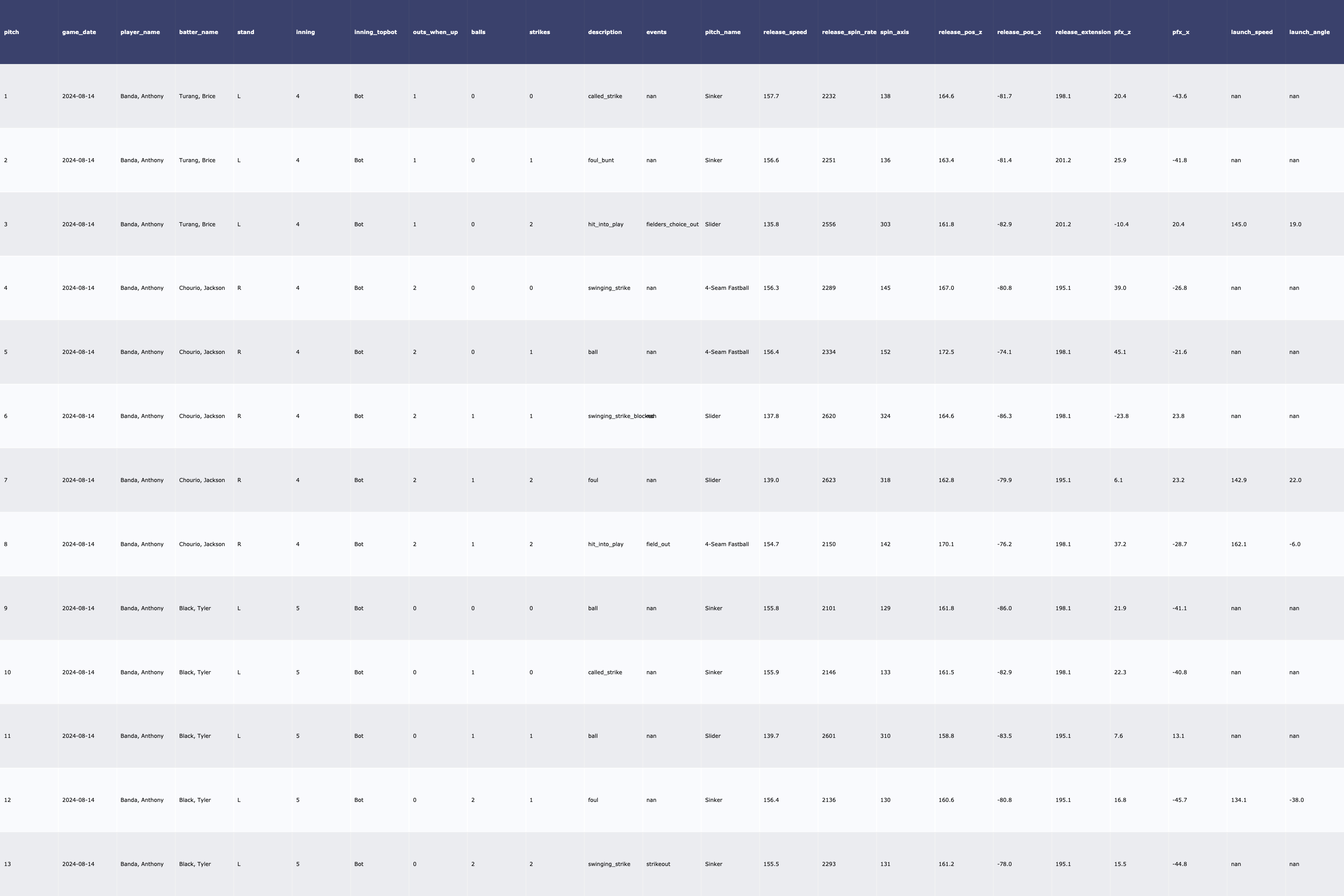The width and height of the screenshot is (1344, 896).
Task: Click the strikeout event cell
Action: [x=658, y=864]
